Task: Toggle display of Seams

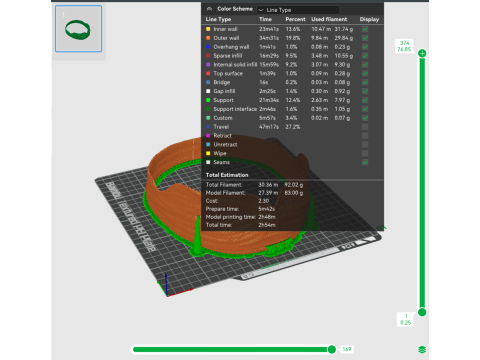Action: [x=365, y=162]
